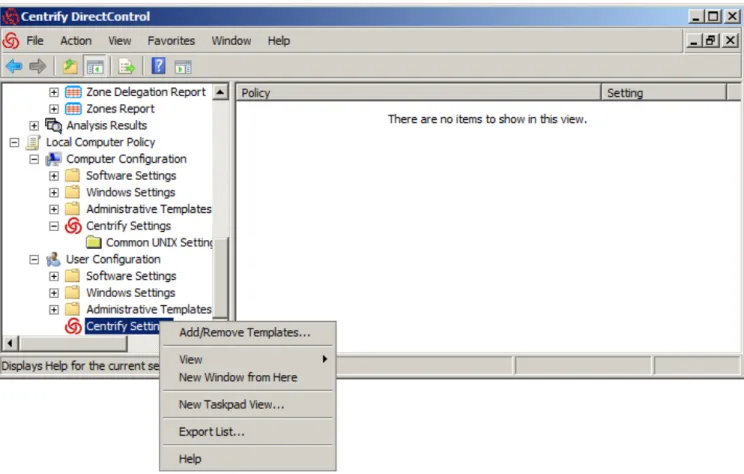Click the Computer Configuration icon
Screen dimensions: 744x474
pos(54,159)
